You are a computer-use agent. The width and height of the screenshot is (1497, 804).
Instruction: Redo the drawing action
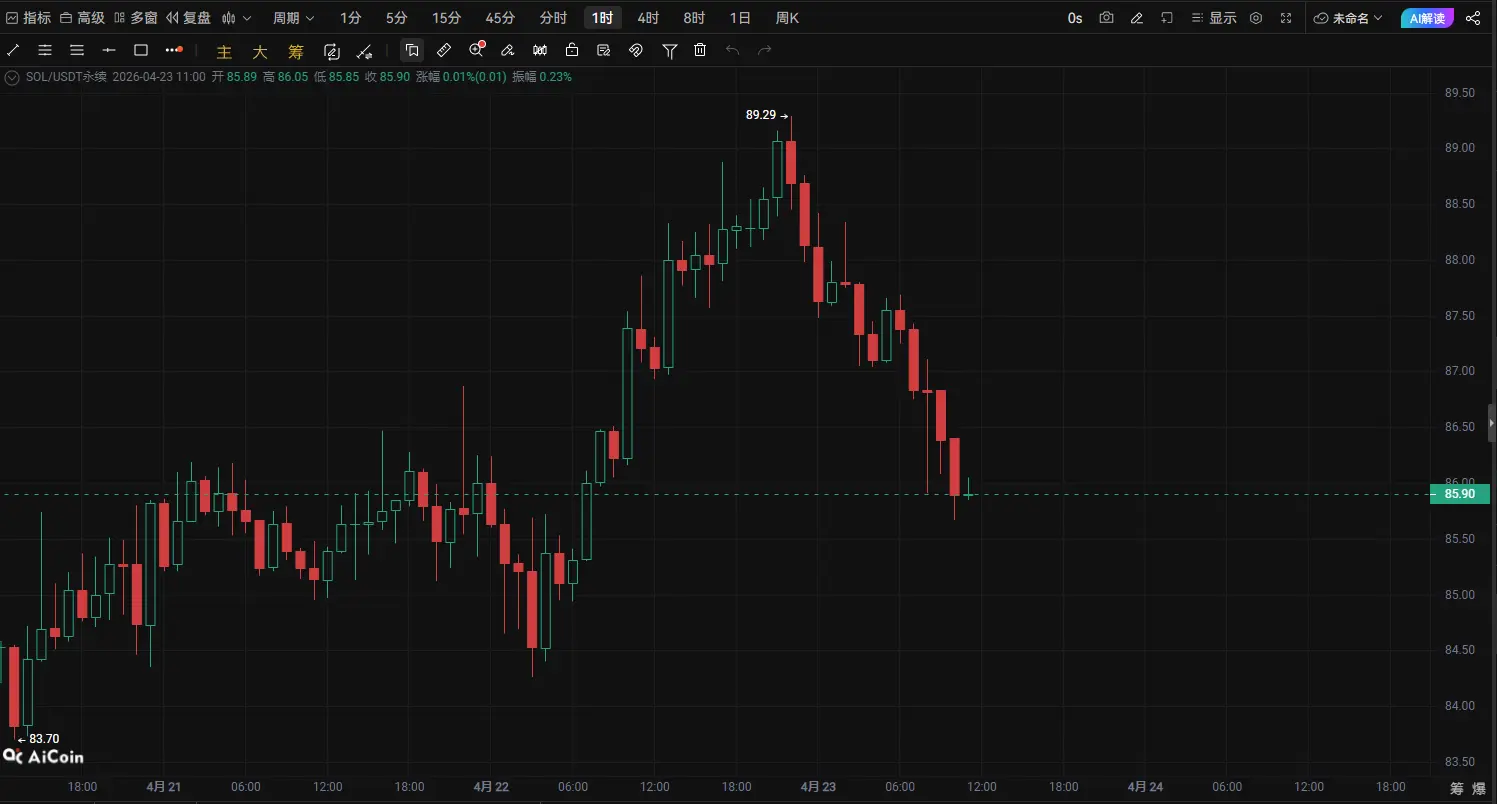(765, 50)
